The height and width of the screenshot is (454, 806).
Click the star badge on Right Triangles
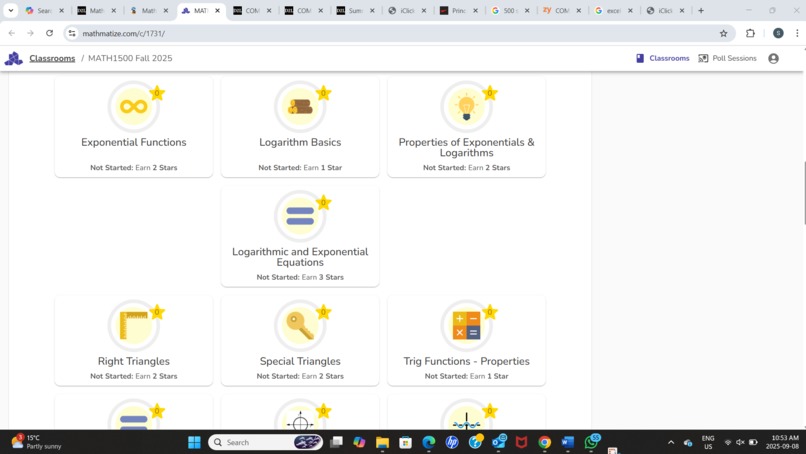(x=157, y=312)
